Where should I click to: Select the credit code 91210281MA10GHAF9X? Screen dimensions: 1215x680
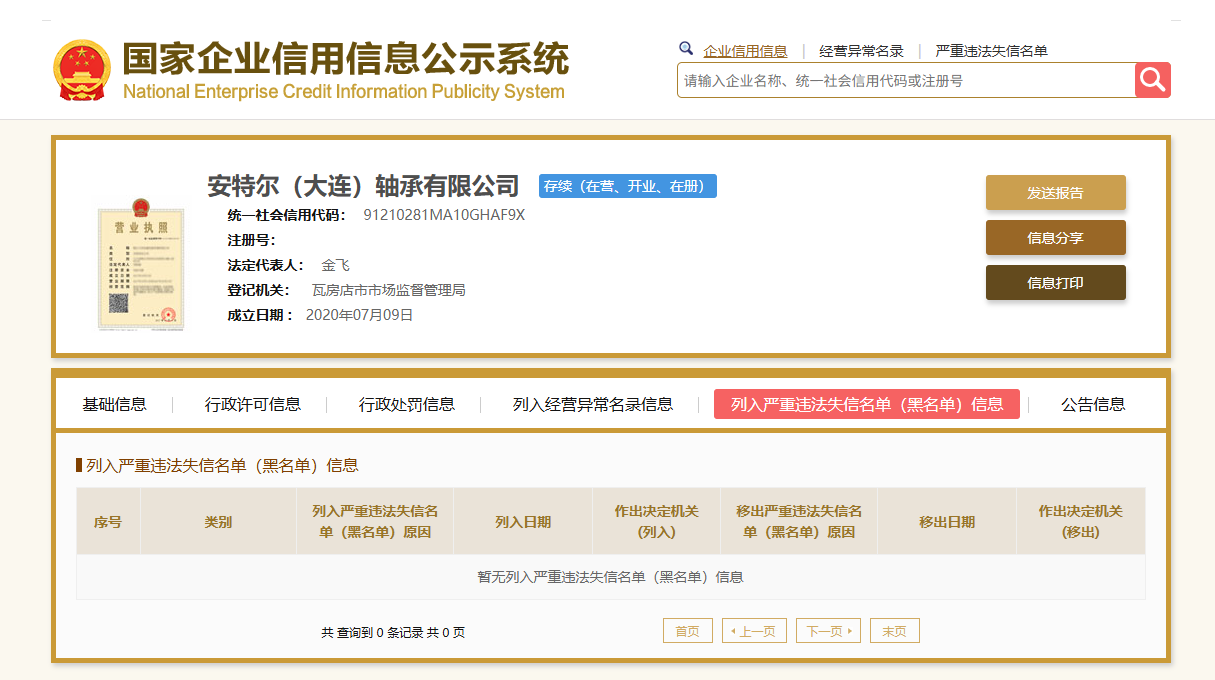click(444, 215)
